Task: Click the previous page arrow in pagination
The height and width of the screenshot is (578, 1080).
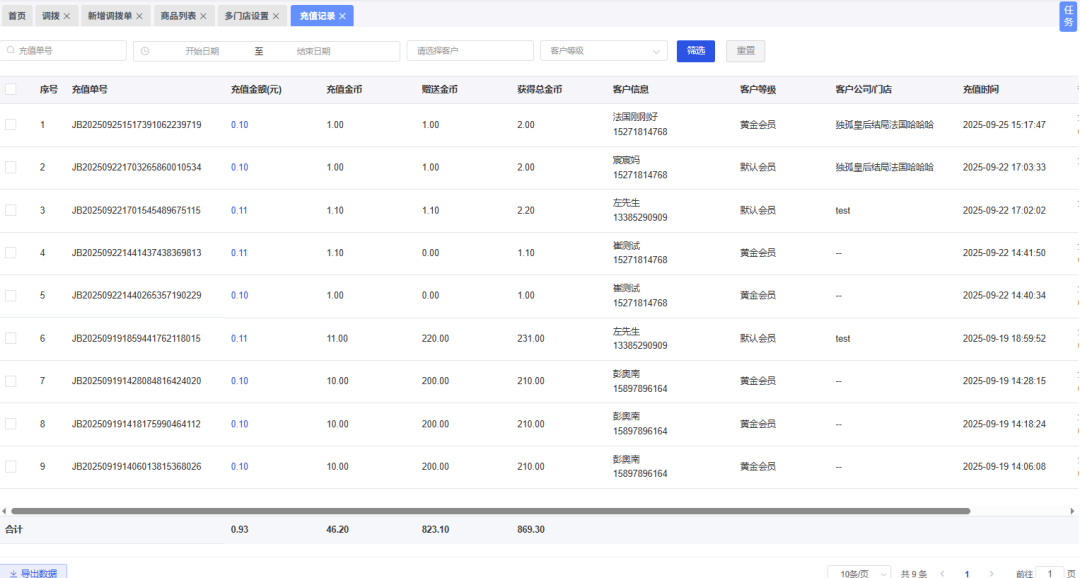Action: 942,574
